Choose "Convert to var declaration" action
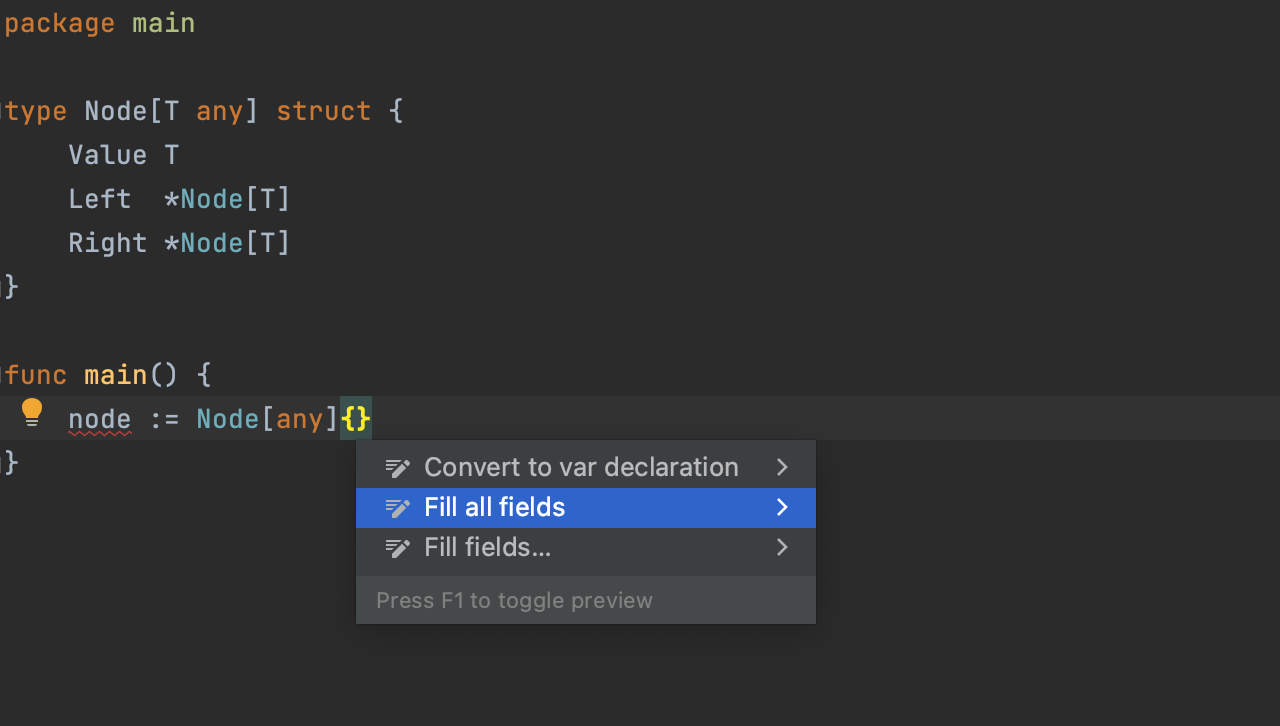 point(581,466)
